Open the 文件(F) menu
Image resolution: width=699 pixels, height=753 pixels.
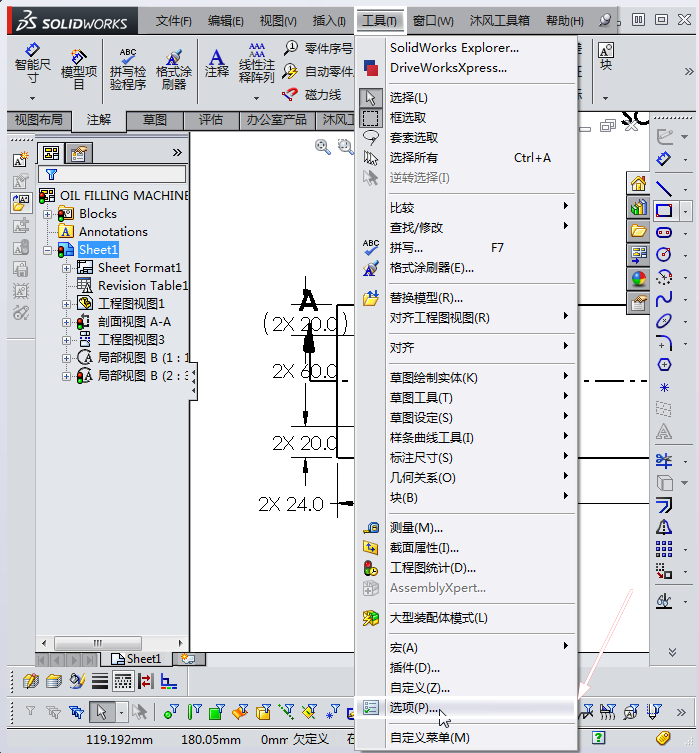(x=173, y=21)
